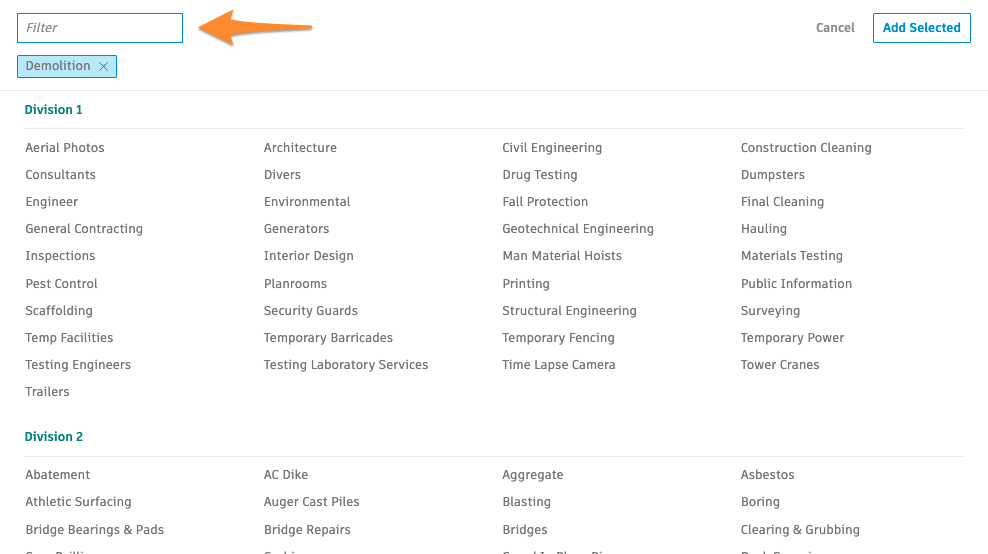Select Clearing & Grubbing option

tap(800, 530)
